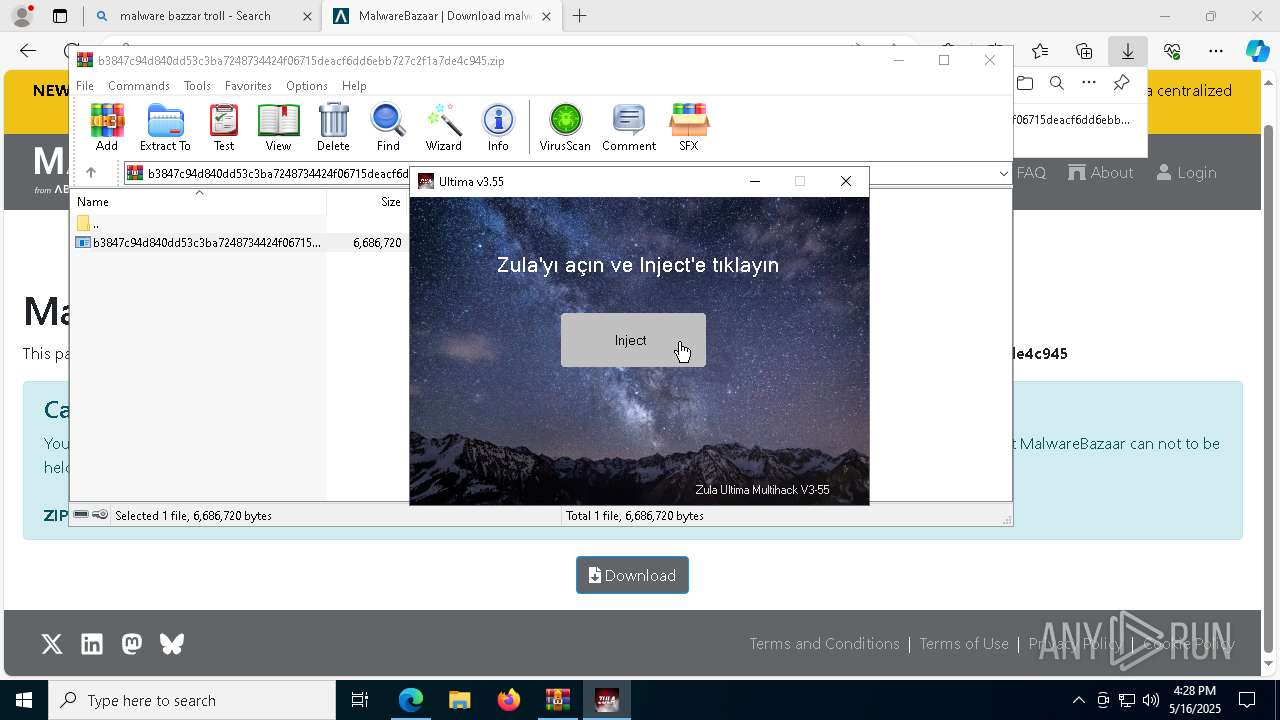Click the SFX toolbar icon
1280x720 pixels.
coord(689,127)
